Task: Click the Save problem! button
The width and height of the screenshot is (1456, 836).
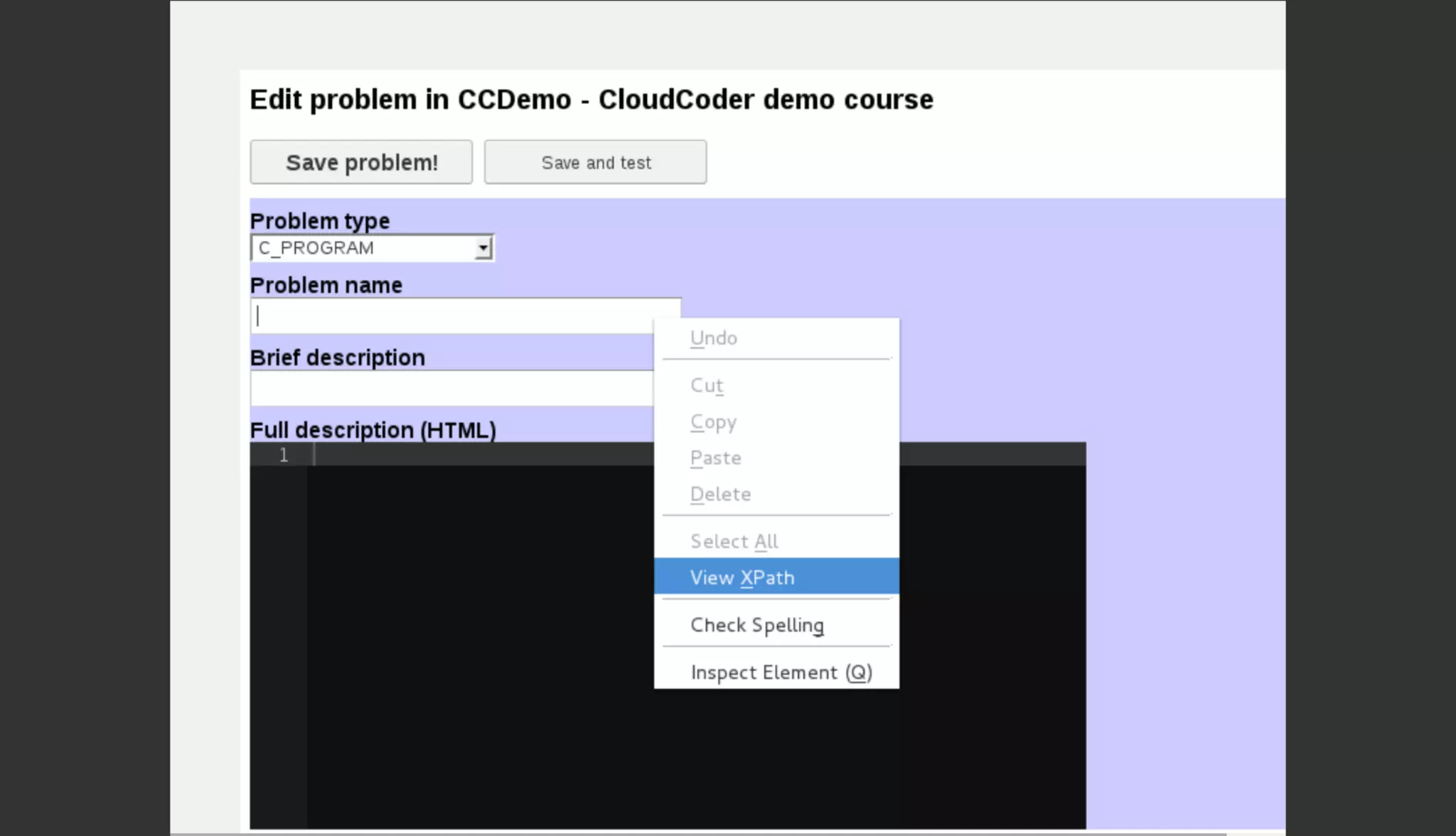Action: coord(361,162)
